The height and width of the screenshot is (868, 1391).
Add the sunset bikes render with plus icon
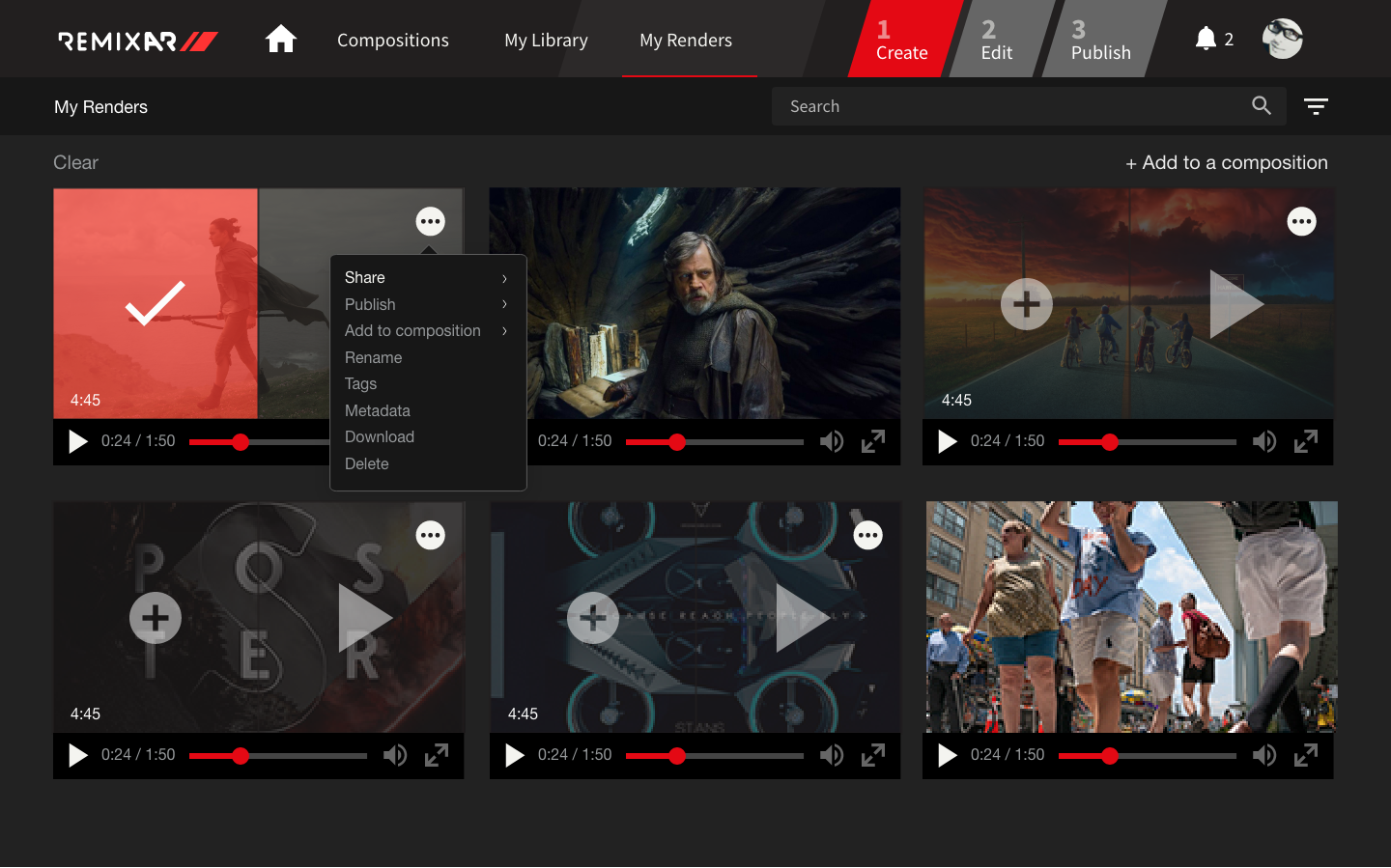1026,304
